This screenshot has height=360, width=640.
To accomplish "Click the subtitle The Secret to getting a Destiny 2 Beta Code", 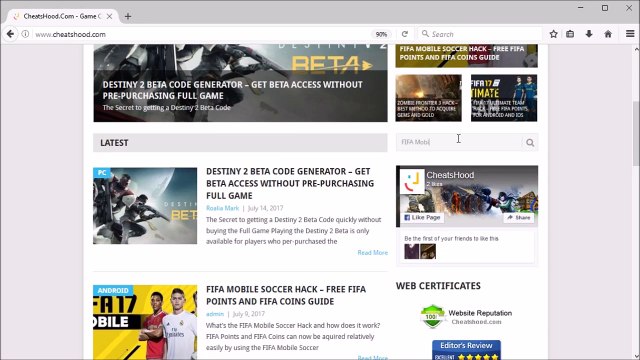I will point(167,107).
